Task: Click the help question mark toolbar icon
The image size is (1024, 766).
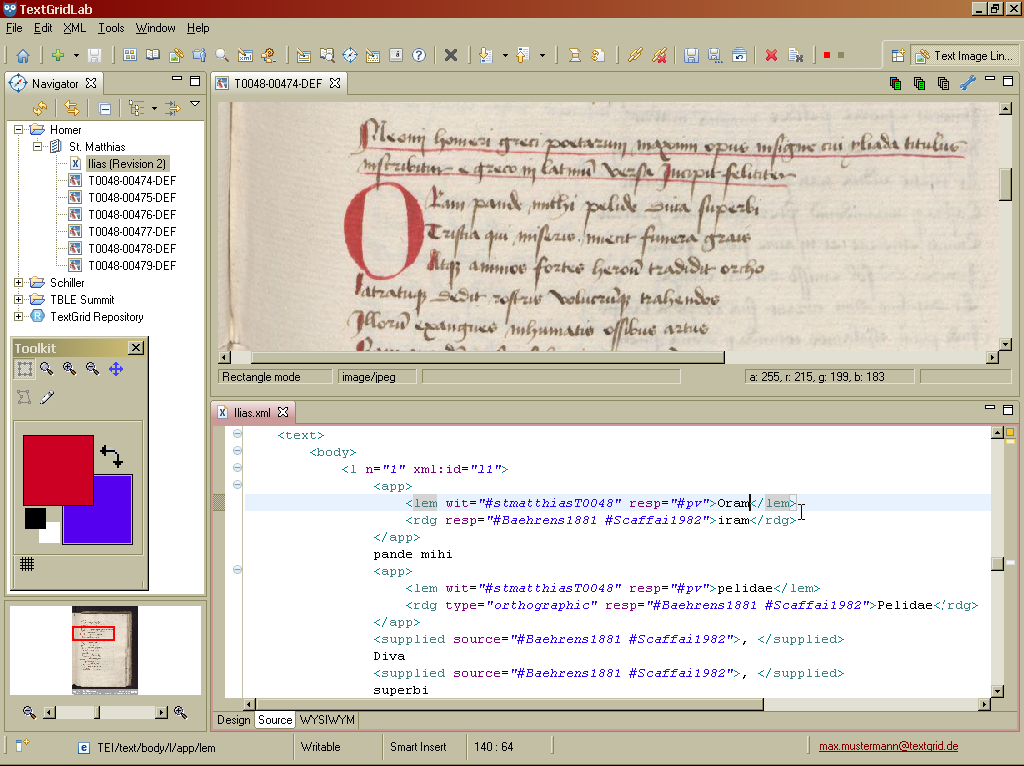Action: (419, 55)
